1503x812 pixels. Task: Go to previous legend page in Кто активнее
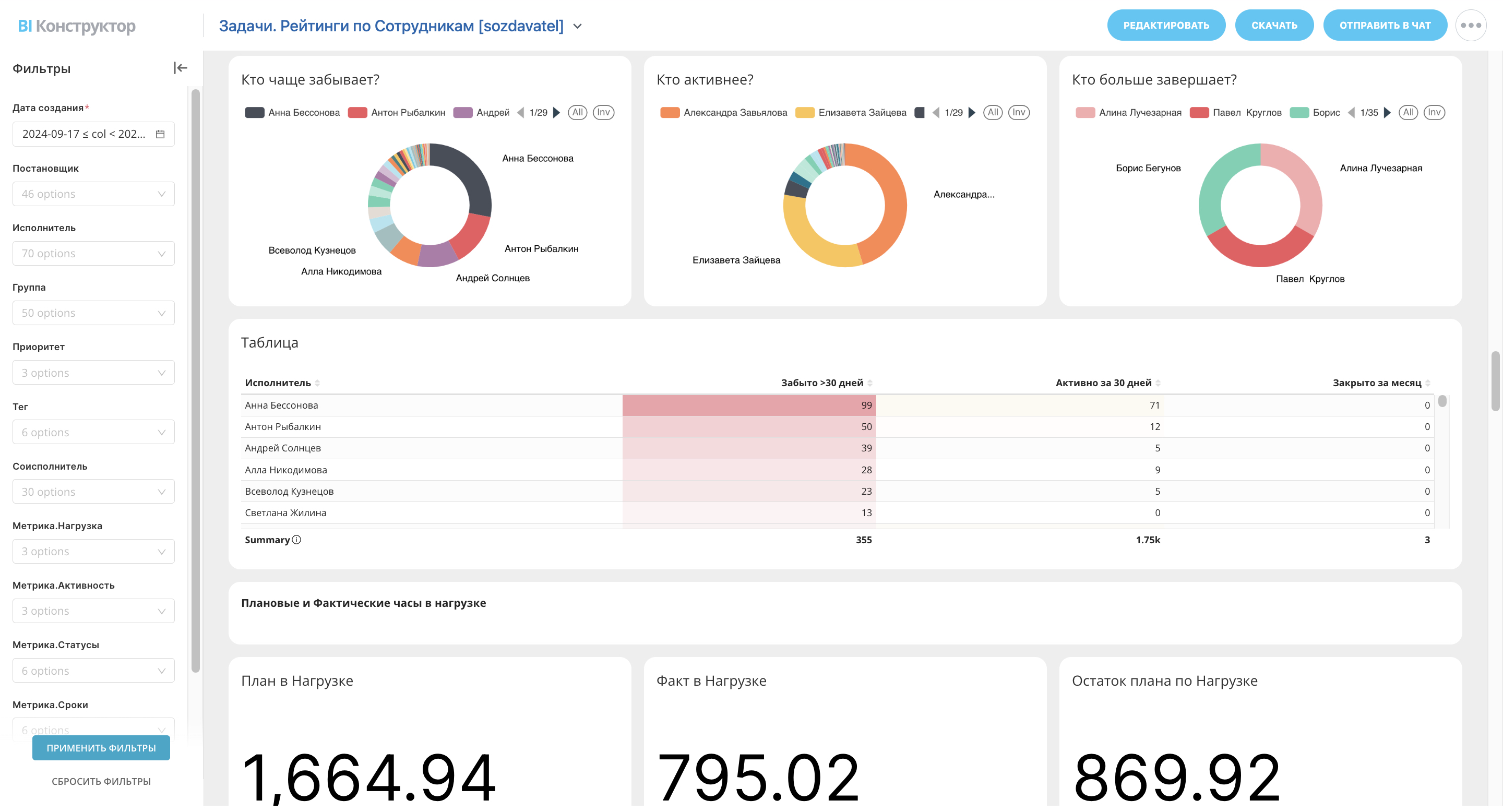coord(936,113)
